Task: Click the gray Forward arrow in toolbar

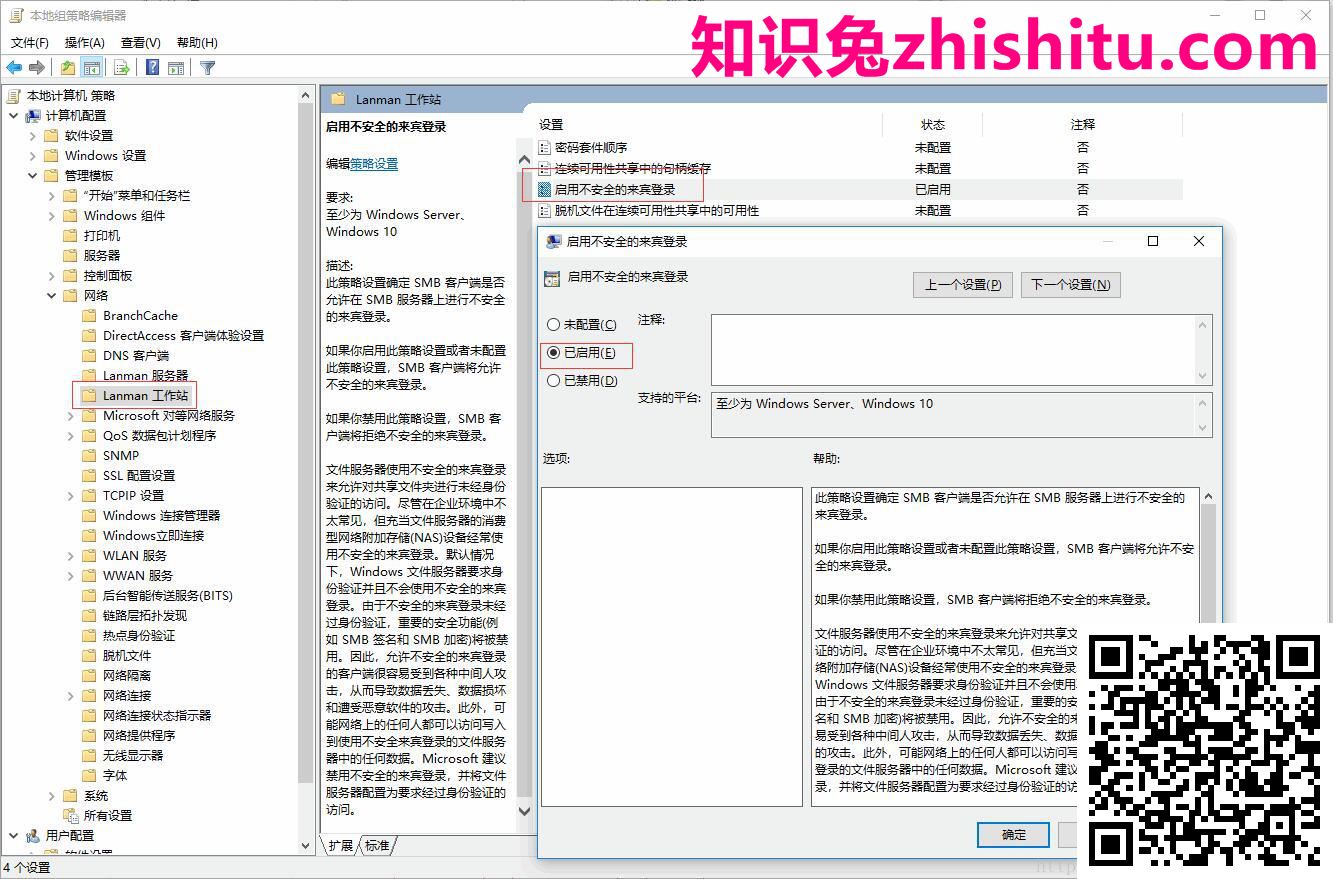Action: 37,68
